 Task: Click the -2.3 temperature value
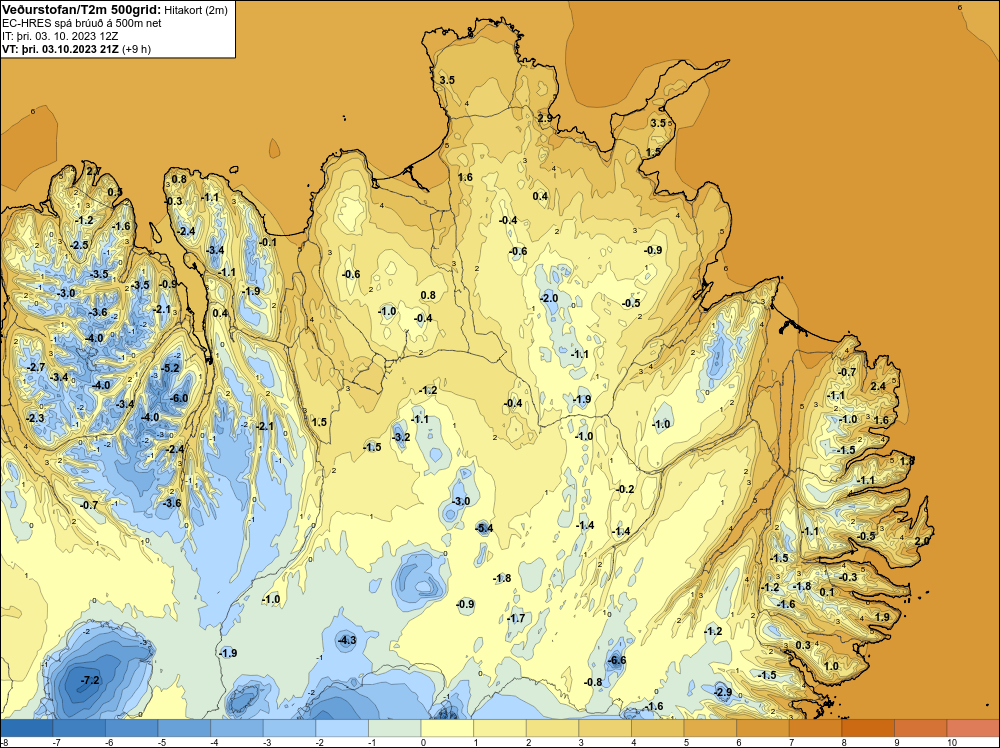(x=35, y=418)
